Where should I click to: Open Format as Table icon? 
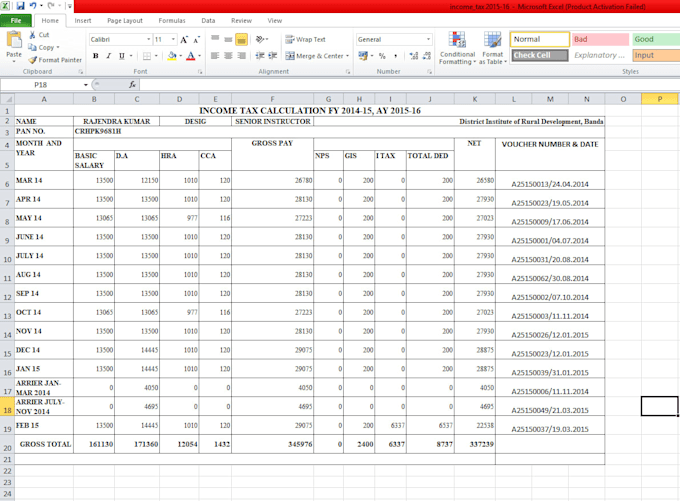(493, 40)
